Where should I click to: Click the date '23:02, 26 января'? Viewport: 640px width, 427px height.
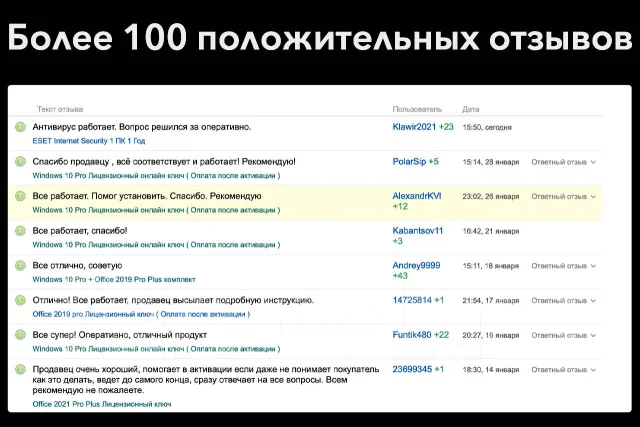coord(491,196)
